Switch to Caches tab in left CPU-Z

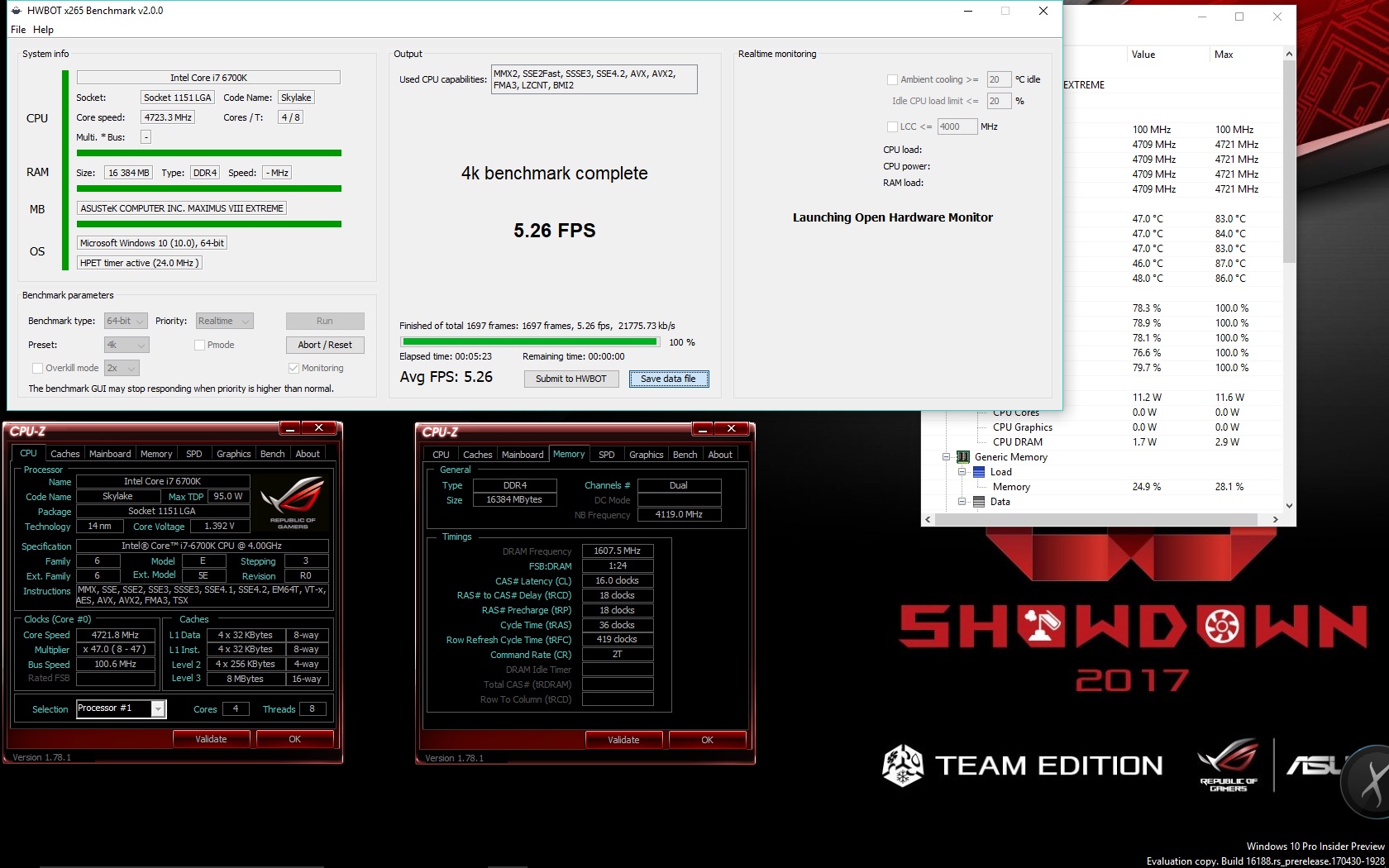point(65,454)
